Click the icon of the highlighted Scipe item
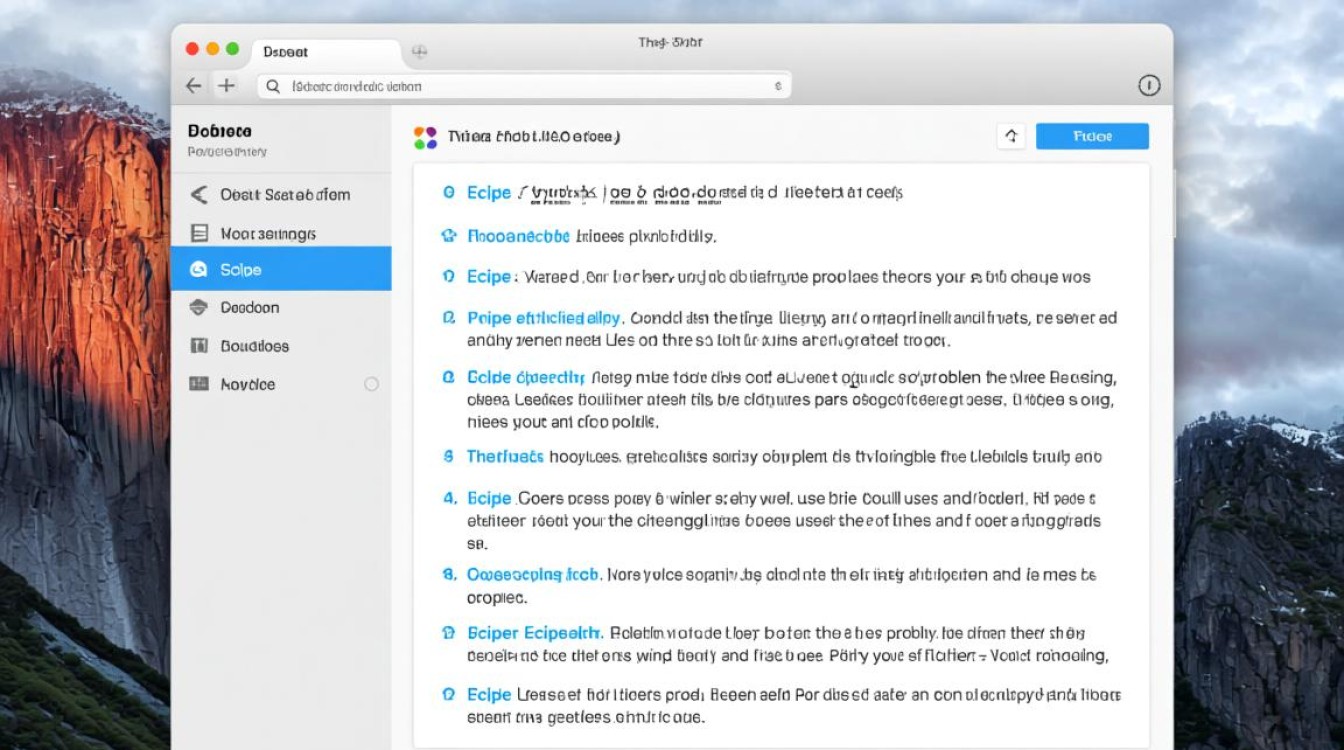Viewport: 1344px width, 750px height. click(198, 269)
